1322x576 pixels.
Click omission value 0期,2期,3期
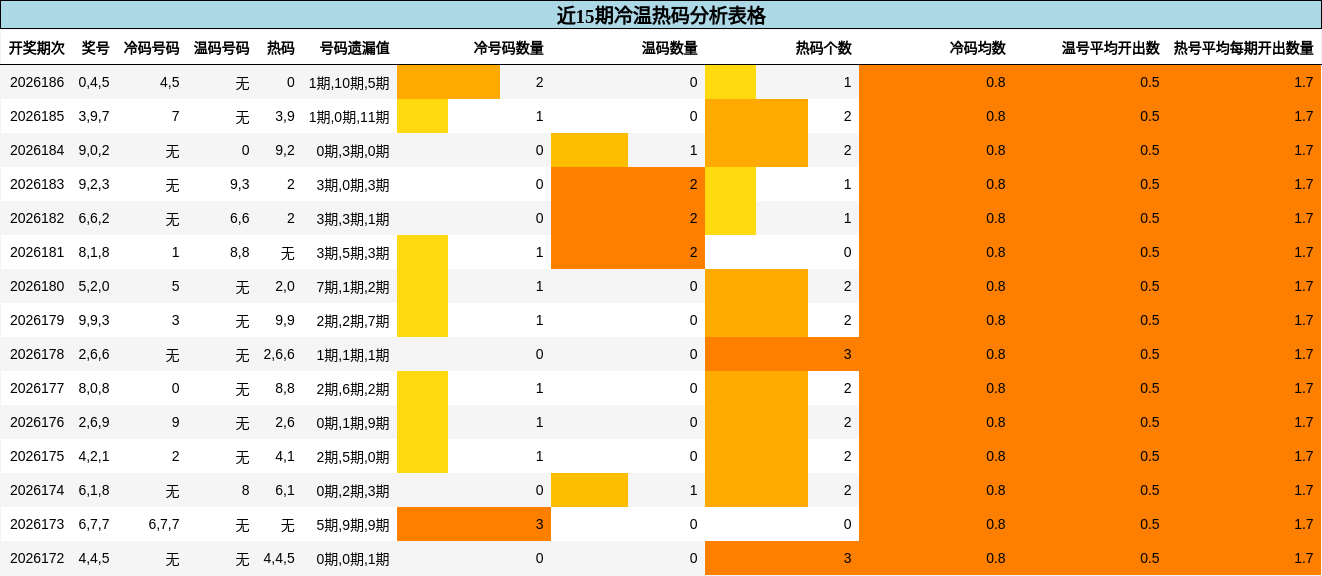353,491
